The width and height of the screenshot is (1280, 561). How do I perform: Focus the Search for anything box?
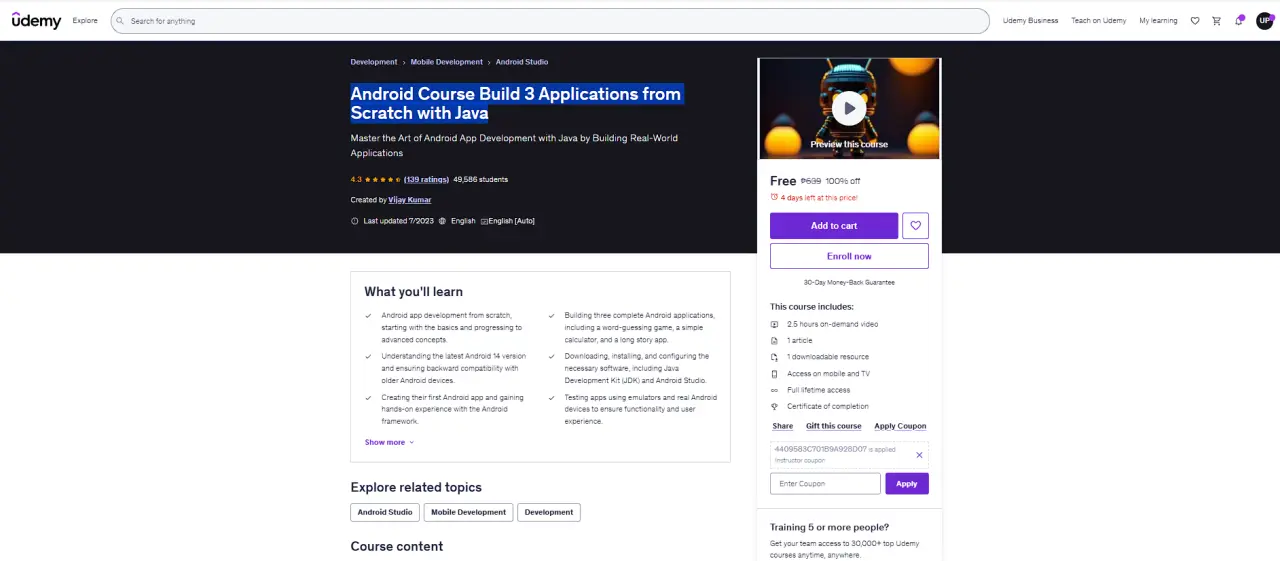(550, 21)
